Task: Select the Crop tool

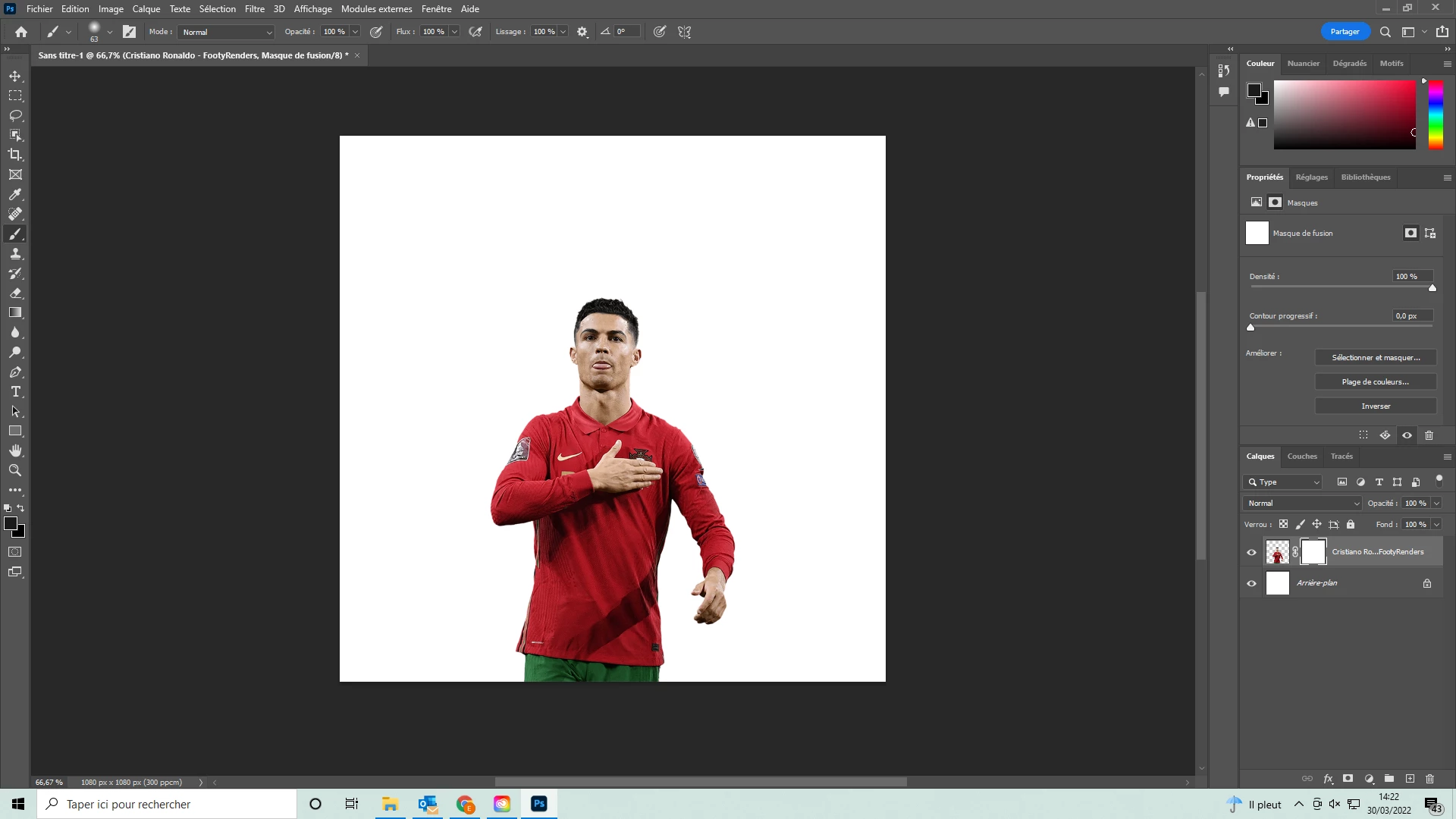Action: (15, 155)
